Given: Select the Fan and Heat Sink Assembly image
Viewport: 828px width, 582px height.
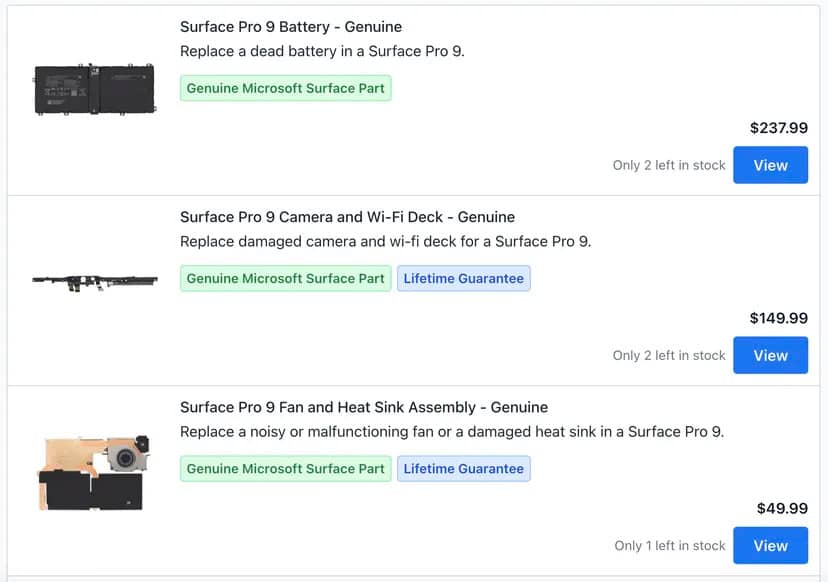Looking at the screenshot, I should (95, 471).
